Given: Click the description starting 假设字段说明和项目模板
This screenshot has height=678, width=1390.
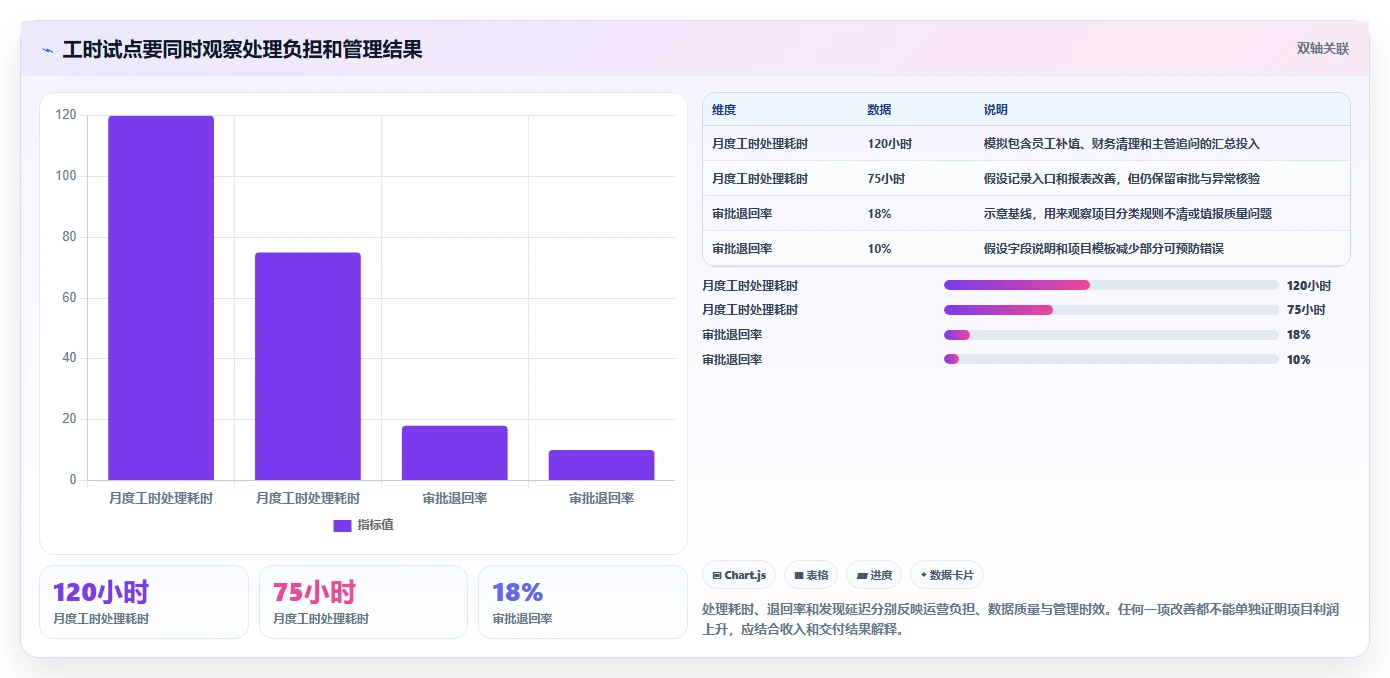Looking at the screenshot, I should pos(1103,249).
